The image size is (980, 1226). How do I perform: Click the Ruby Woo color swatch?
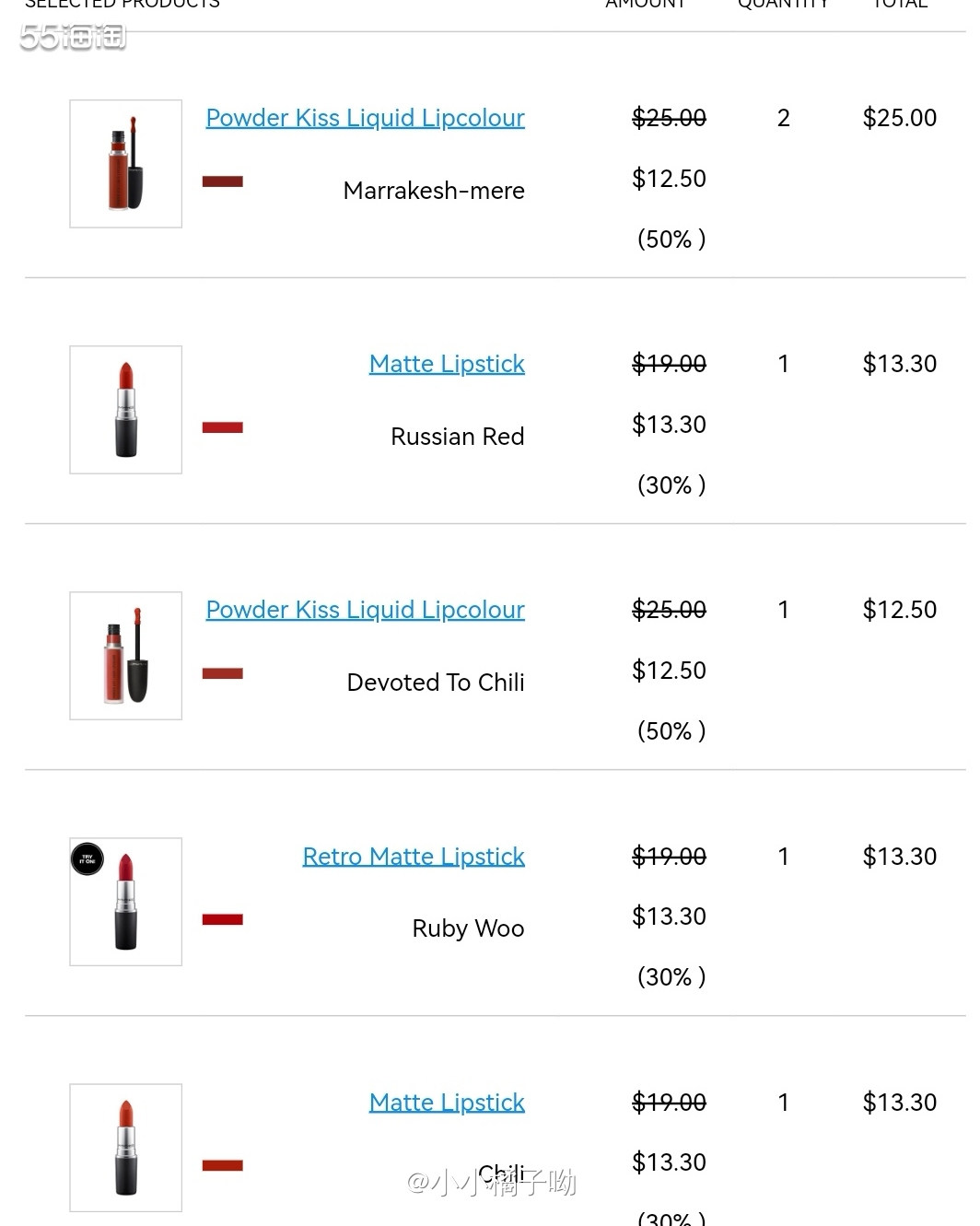223,919
